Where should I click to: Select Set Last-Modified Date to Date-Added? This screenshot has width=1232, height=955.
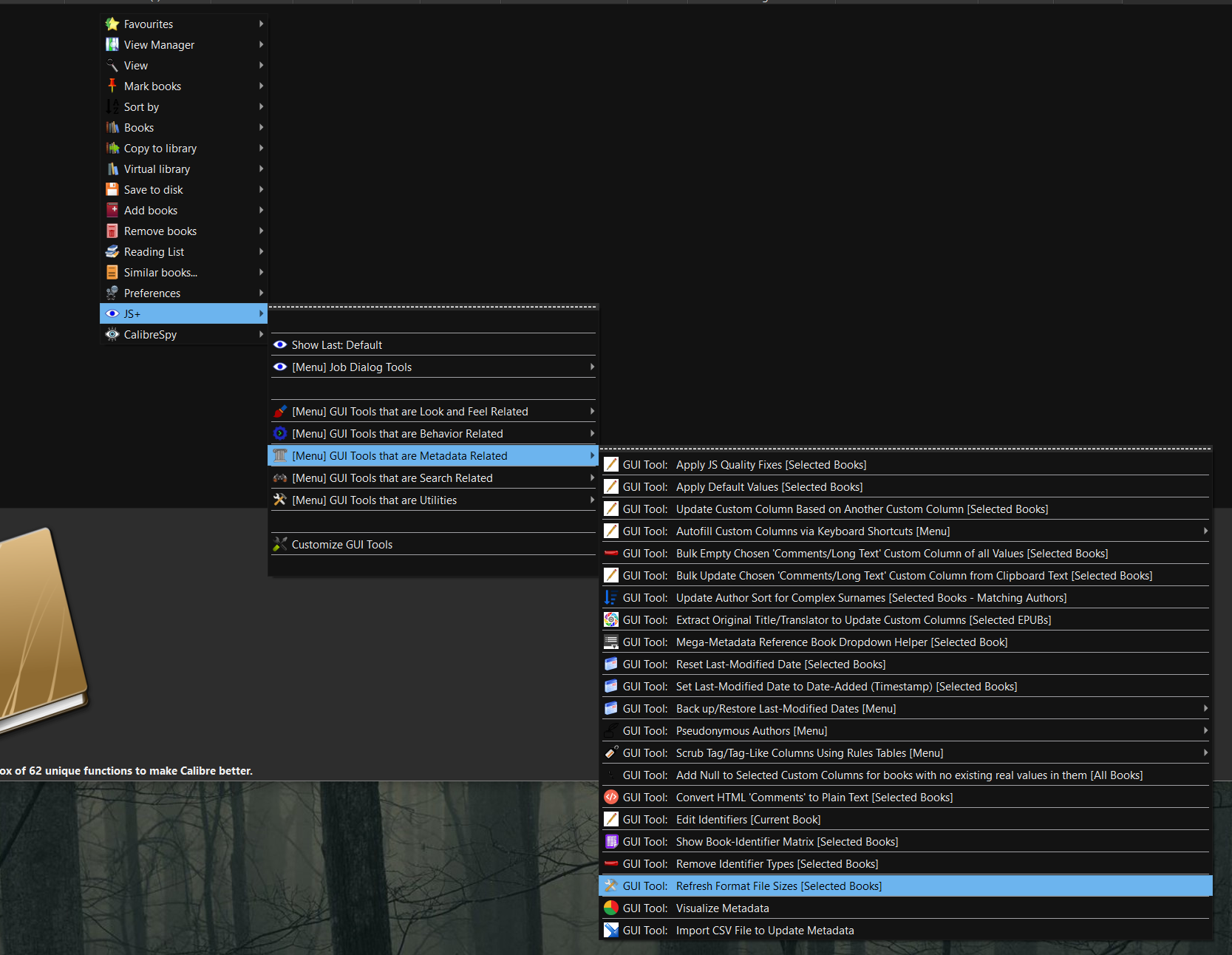pyautogui.click(x=905, y=687)
